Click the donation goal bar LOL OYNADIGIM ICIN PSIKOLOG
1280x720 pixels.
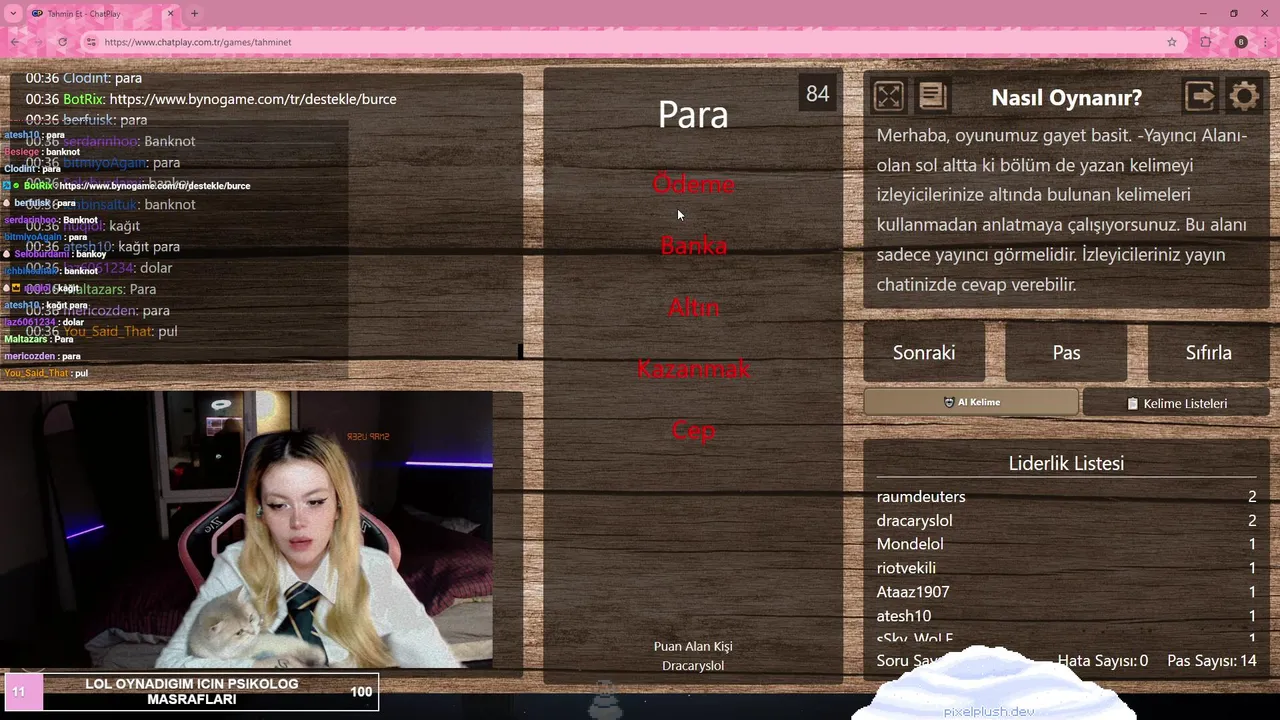coord(191,691)
